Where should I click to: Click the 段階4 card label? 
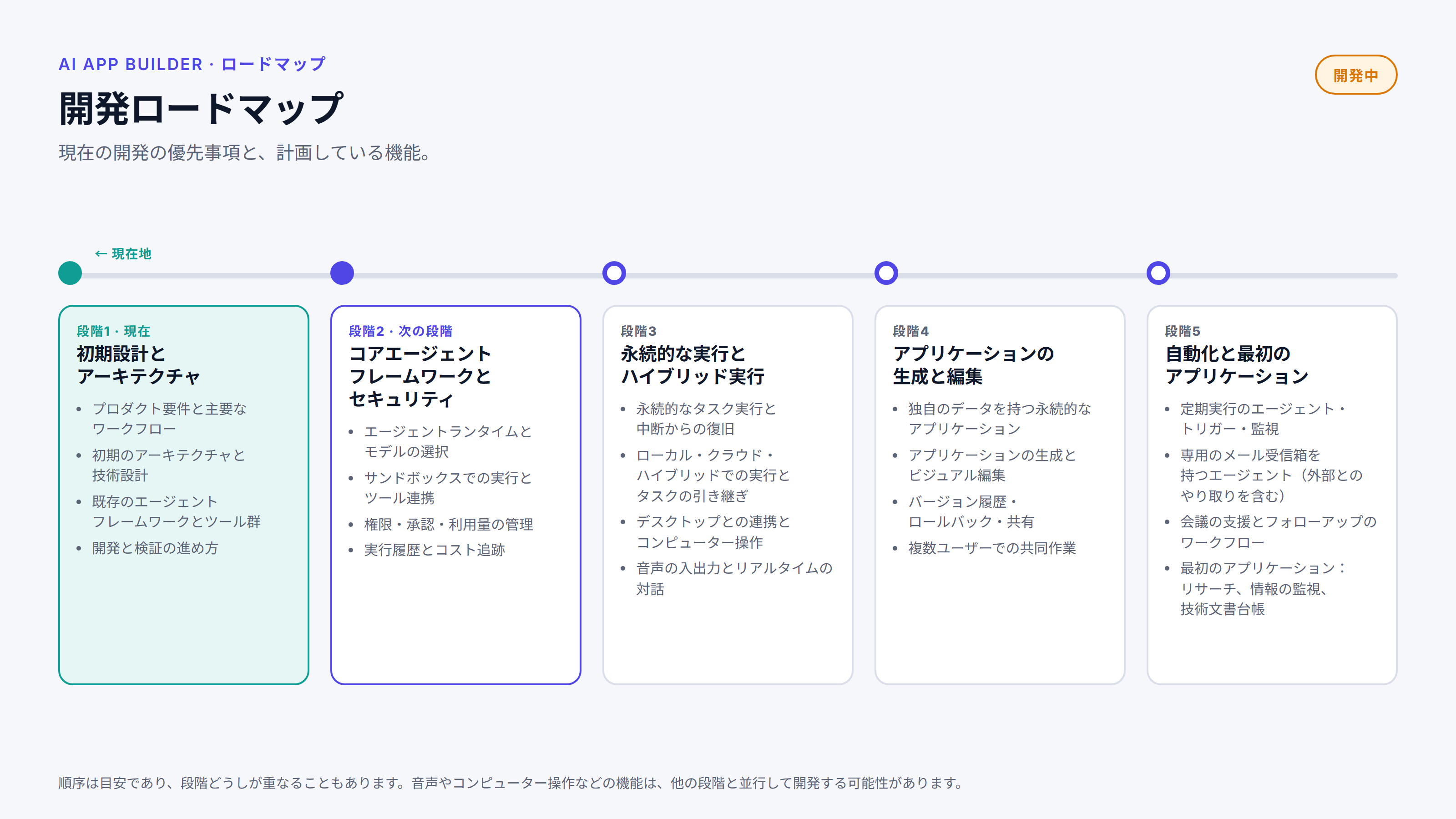point(910,331)
